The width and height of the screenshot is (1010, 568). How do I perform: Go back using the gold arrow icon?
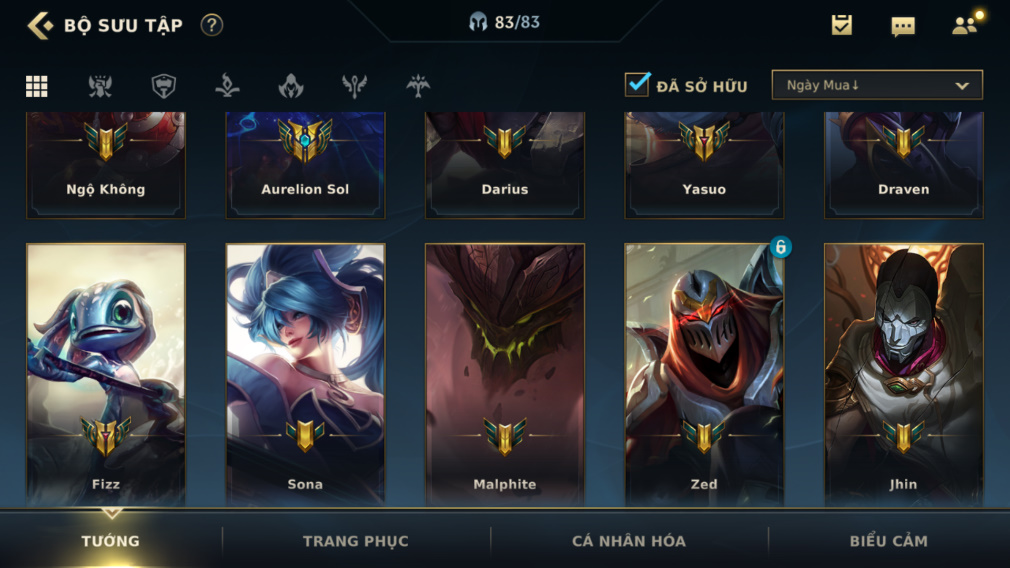40,25
